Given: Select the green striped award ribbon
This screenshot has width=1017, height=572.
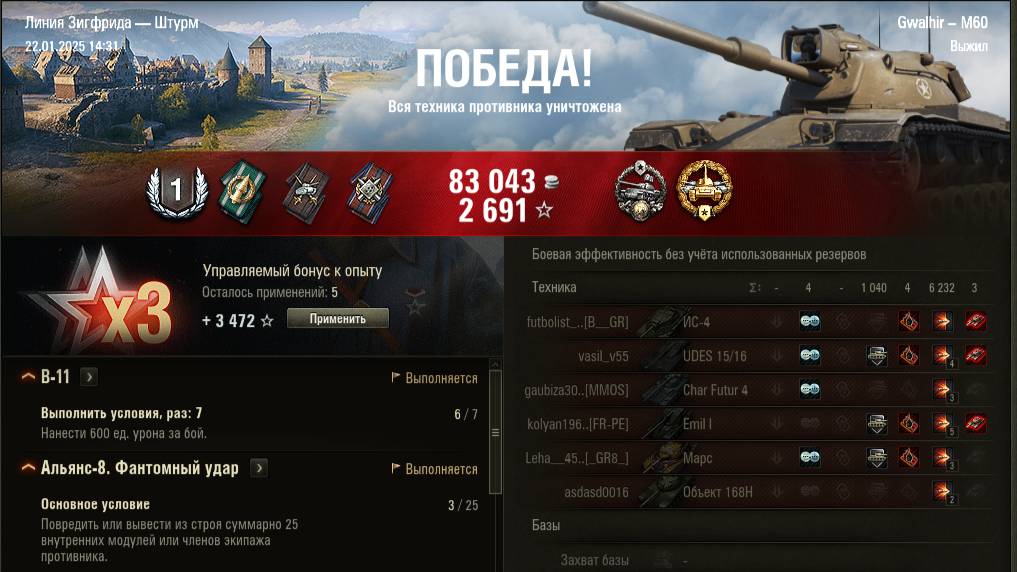Looking at the screenshot, I should [x=243, y=192].
